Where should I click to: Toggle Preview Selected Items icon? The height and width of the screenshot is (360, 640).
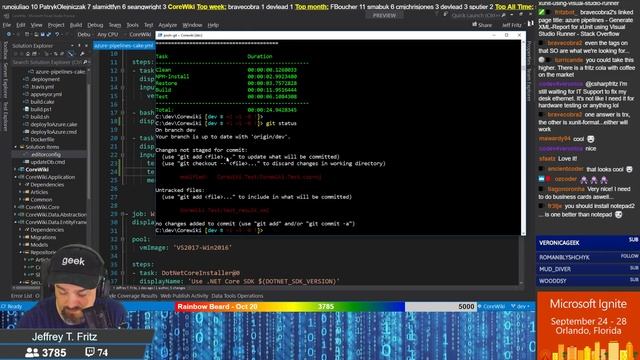click(x=70, y=54)
